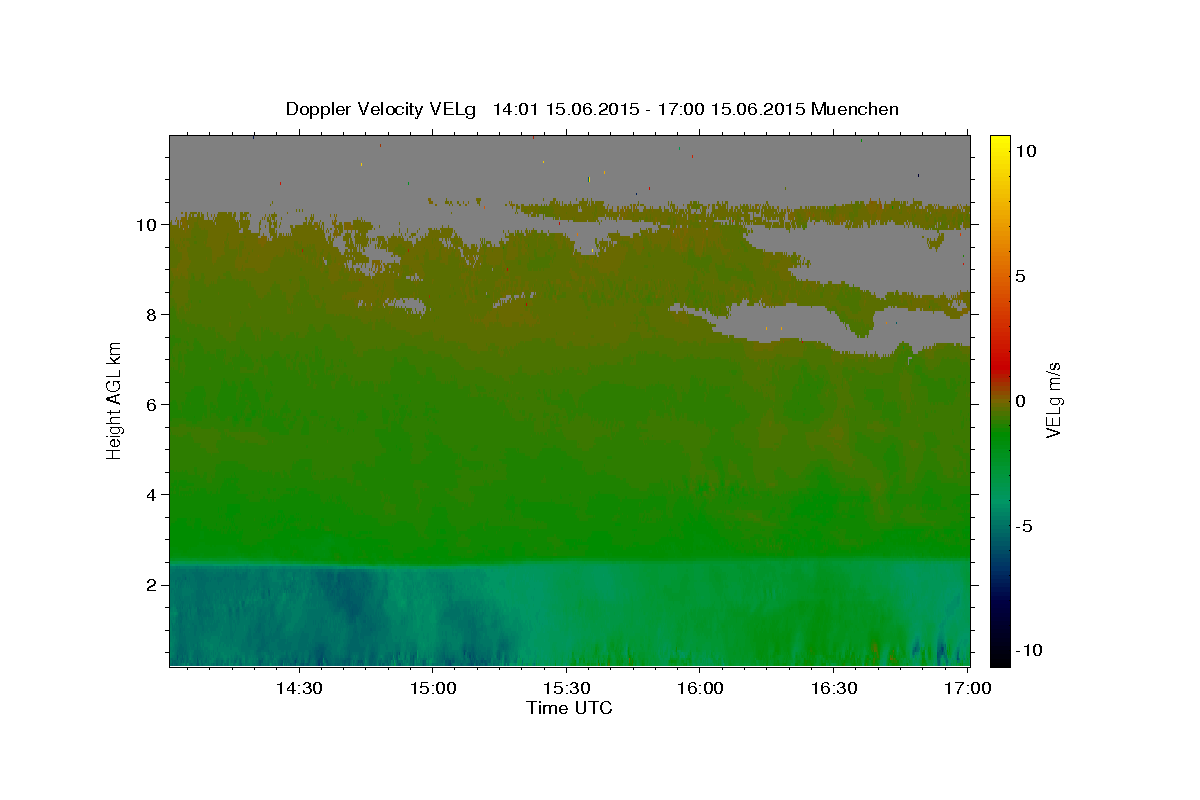Click the 16:00 time axis tick label
This screenshot has width=1200, height=800.
coord(700,688)
